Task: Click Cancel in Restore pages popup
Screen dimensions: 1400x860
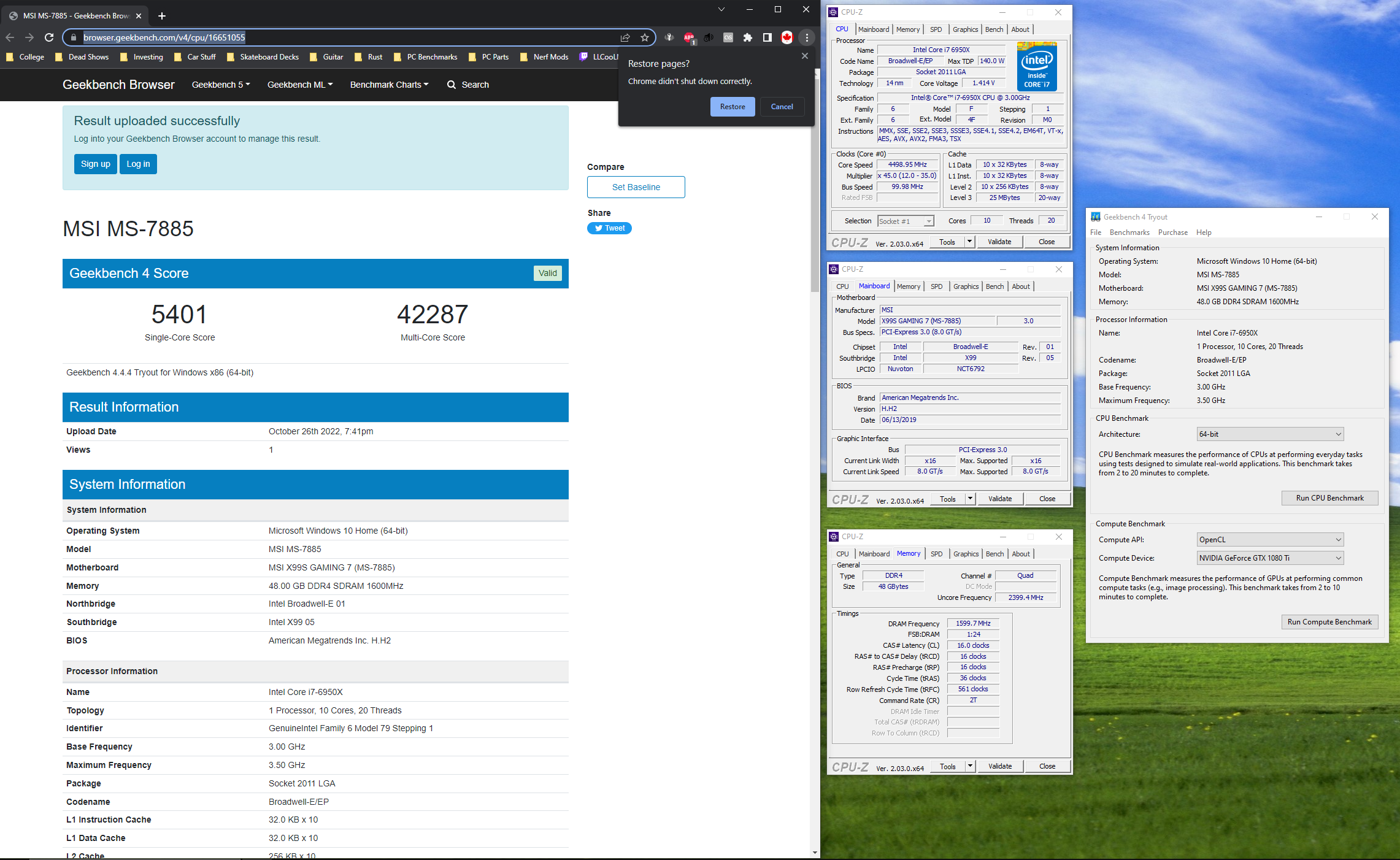Action: click(782, 107)
